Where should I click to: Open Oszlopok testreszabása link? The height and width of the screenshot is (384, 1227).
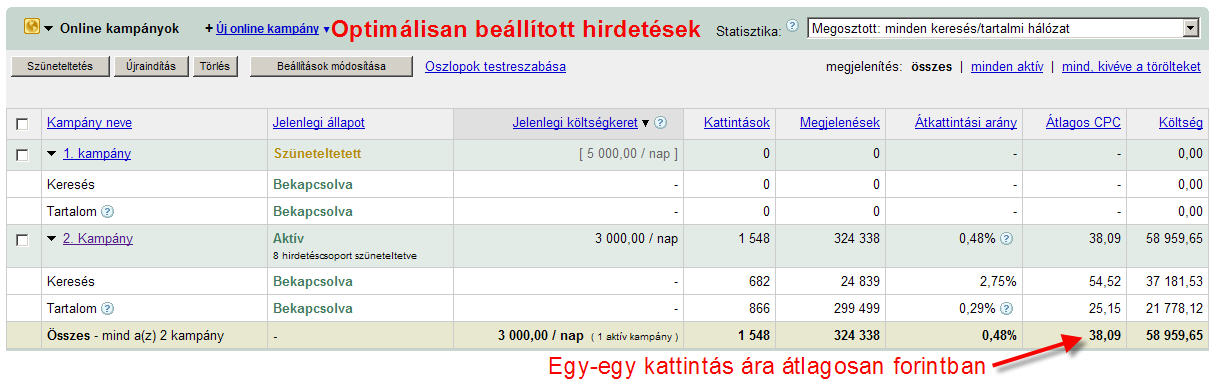[495, 67]
